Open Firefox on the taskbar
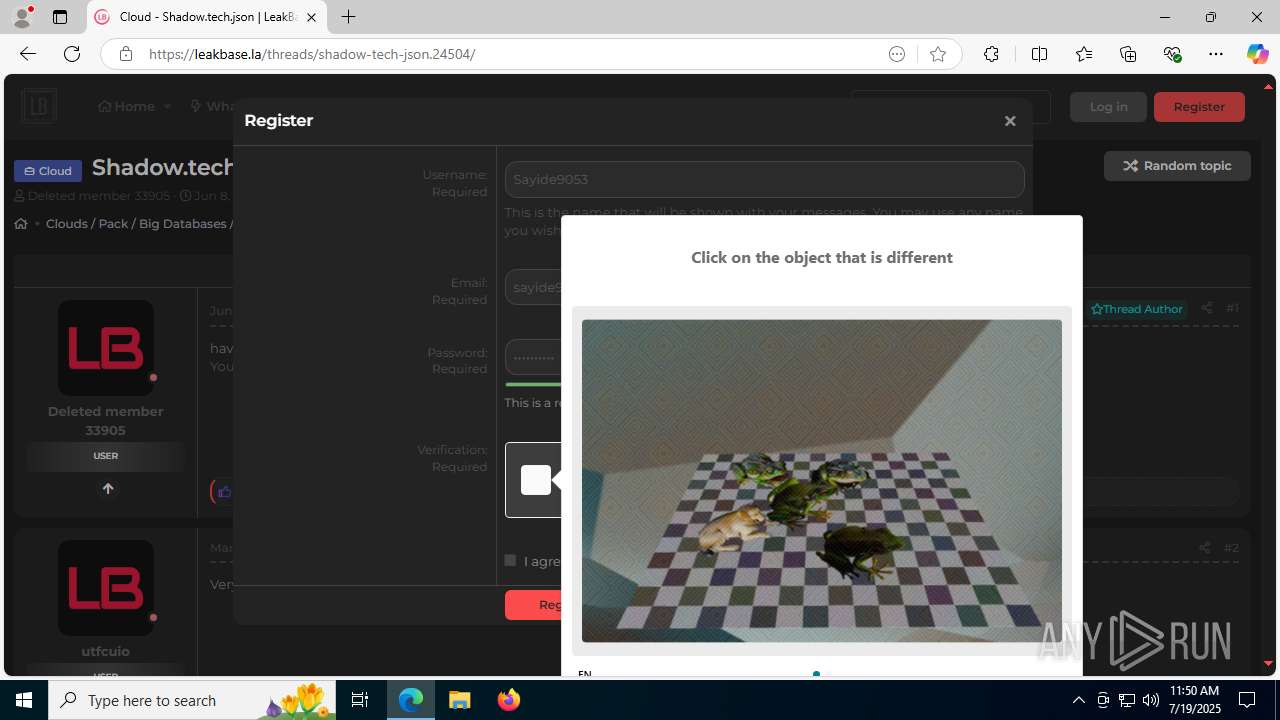This screenshot has width=1280, height=720. pyautogui.click(x=509, y=700)
